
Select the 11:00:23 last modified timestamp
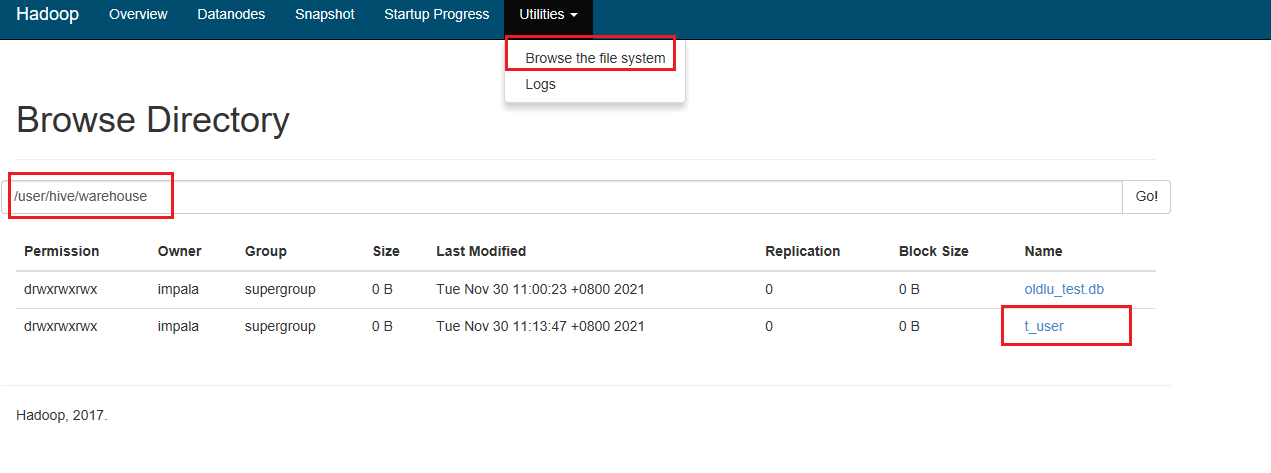tap(540, 289)
